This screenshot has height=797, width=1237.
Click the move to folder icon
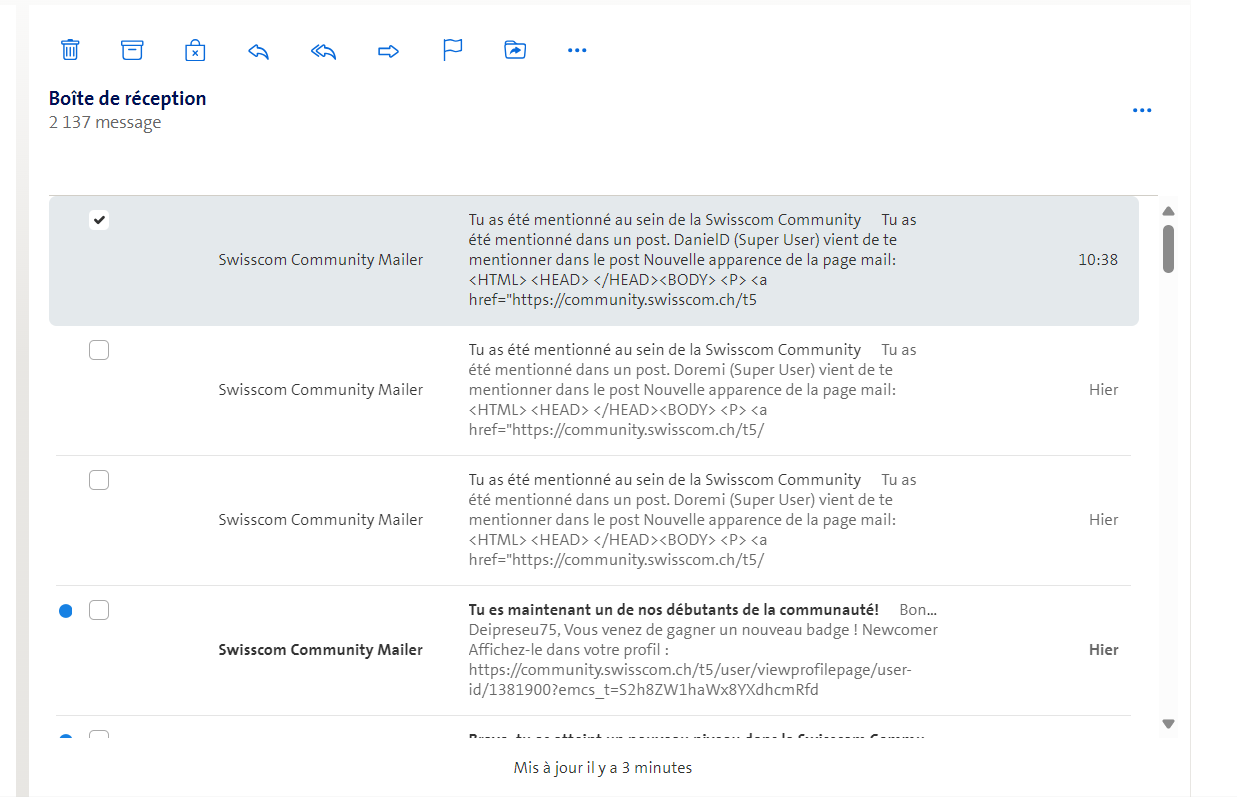515,50
